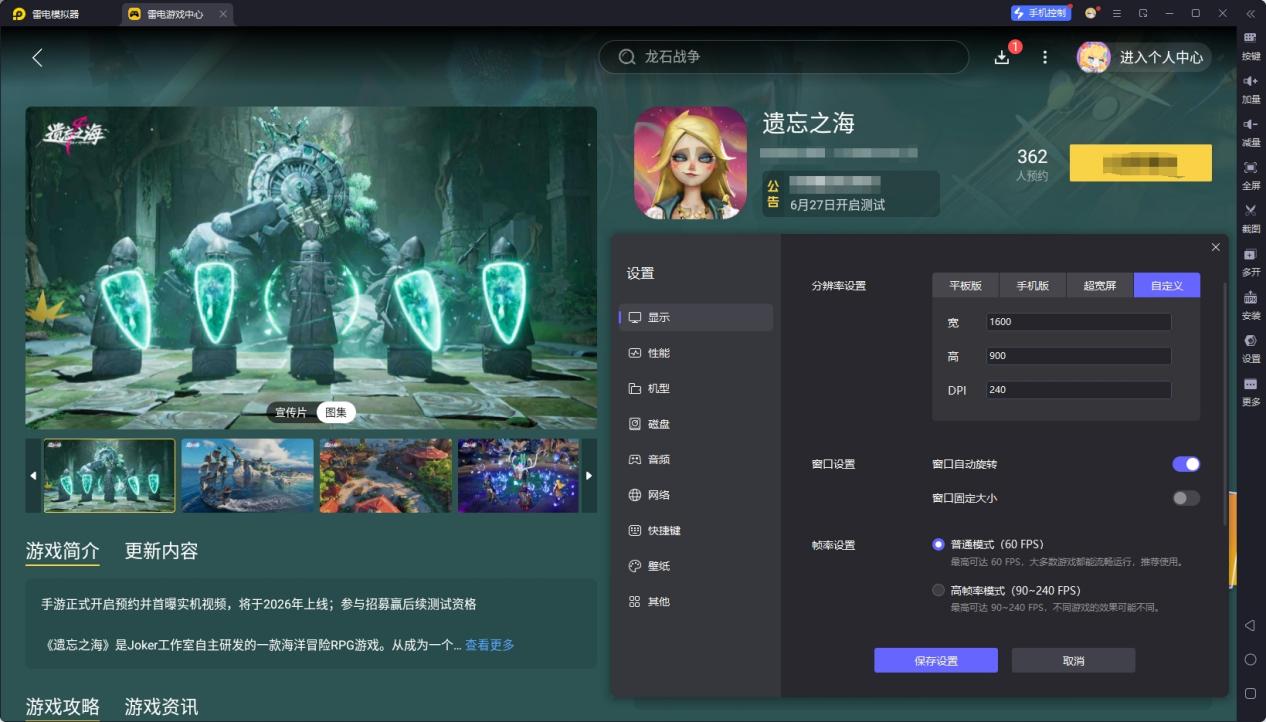Click the Android recent apps square button
Viewport: 1266px width, 722px height.
[x=1250, y=693]
